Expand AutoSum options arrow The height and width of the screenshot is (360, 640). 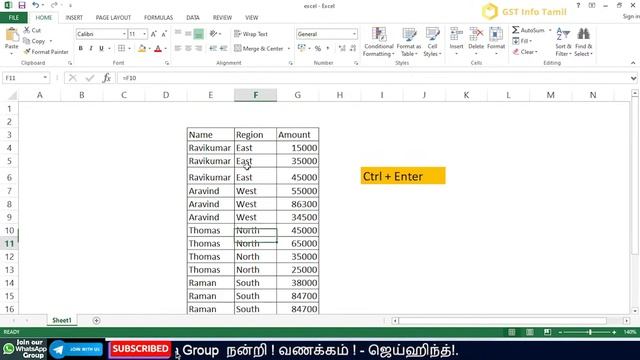coord(549,30)
